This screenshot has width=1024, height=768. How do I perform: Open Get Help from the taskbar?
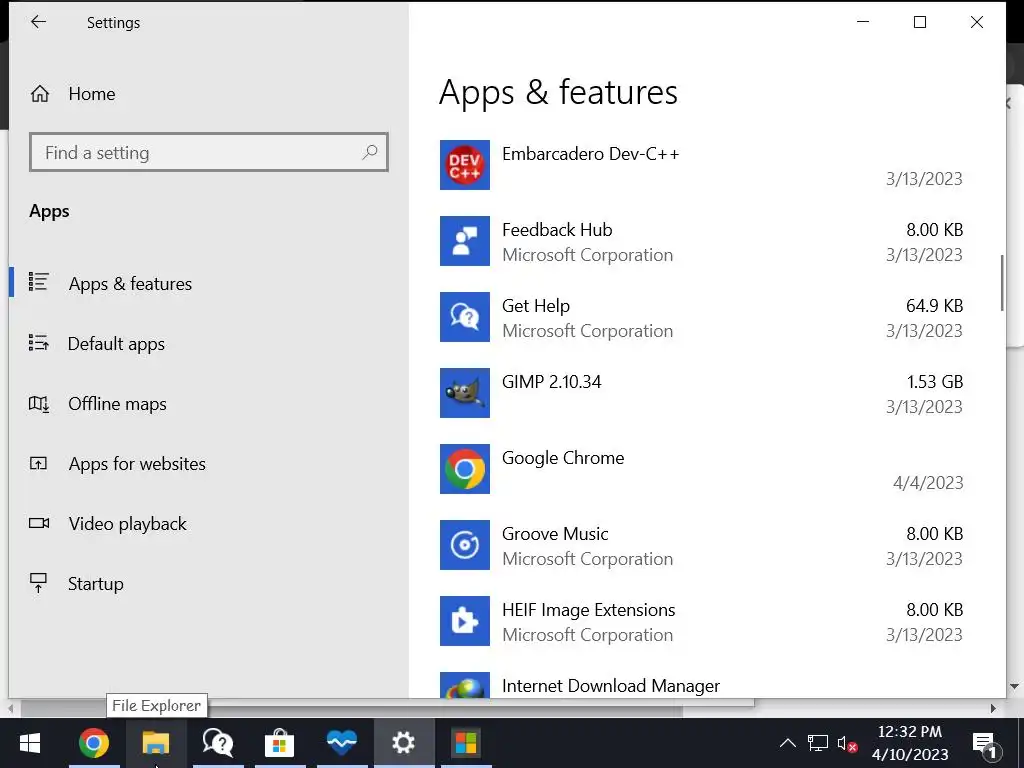click(x=217, y=743)
